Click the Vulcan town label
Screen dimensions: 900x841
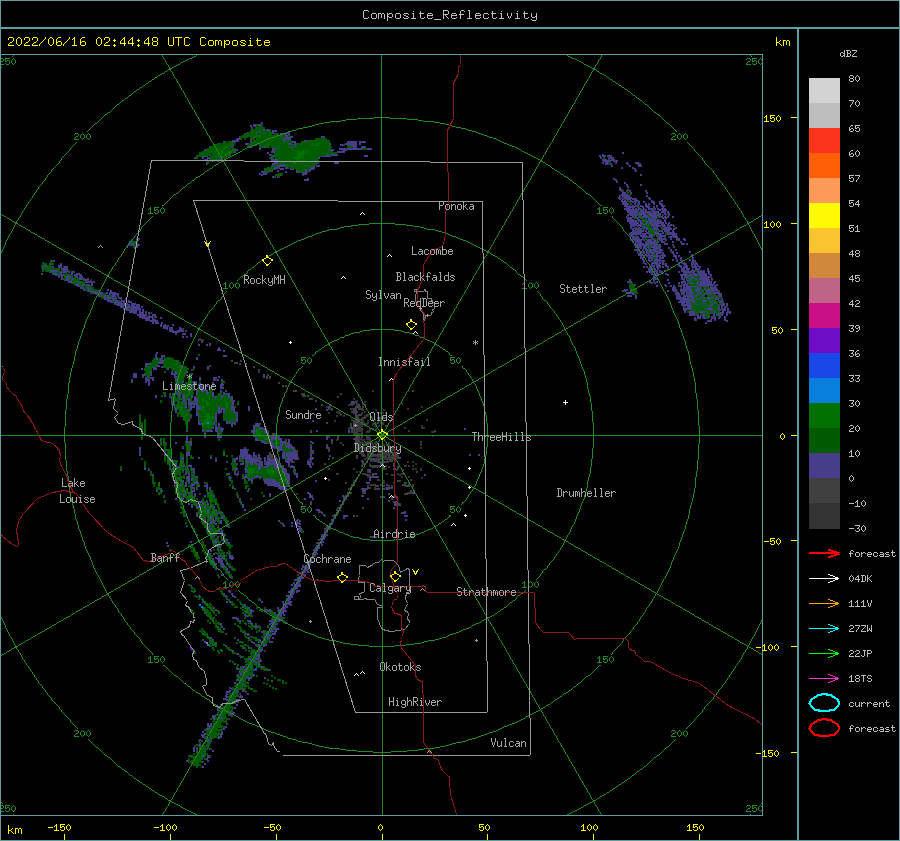508,743
